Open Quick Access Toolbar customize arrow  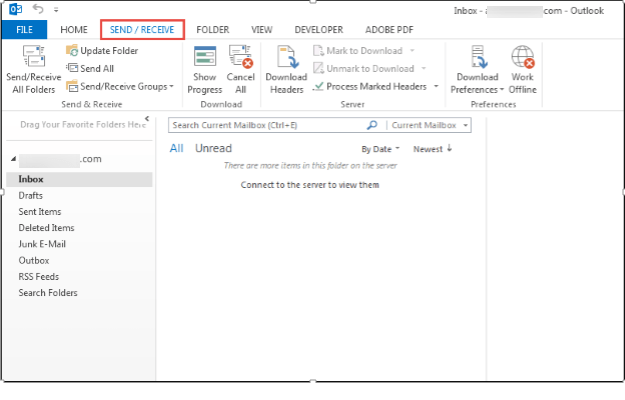tap(56, 10)
